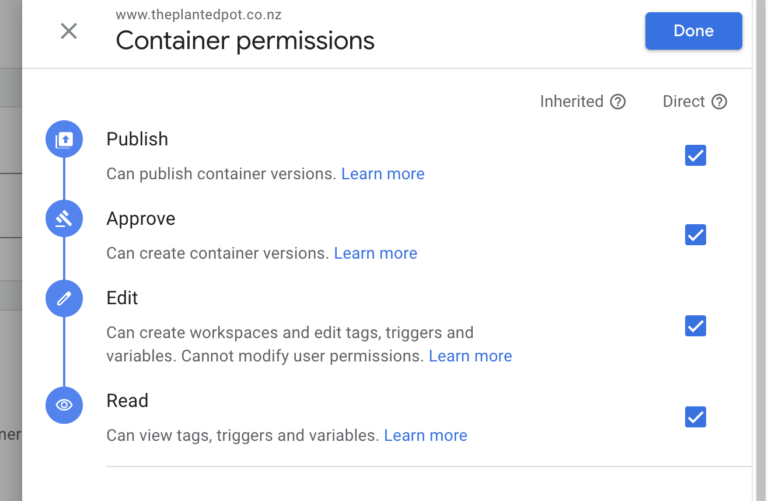Open Learn more link for Publish

[383, 174]
